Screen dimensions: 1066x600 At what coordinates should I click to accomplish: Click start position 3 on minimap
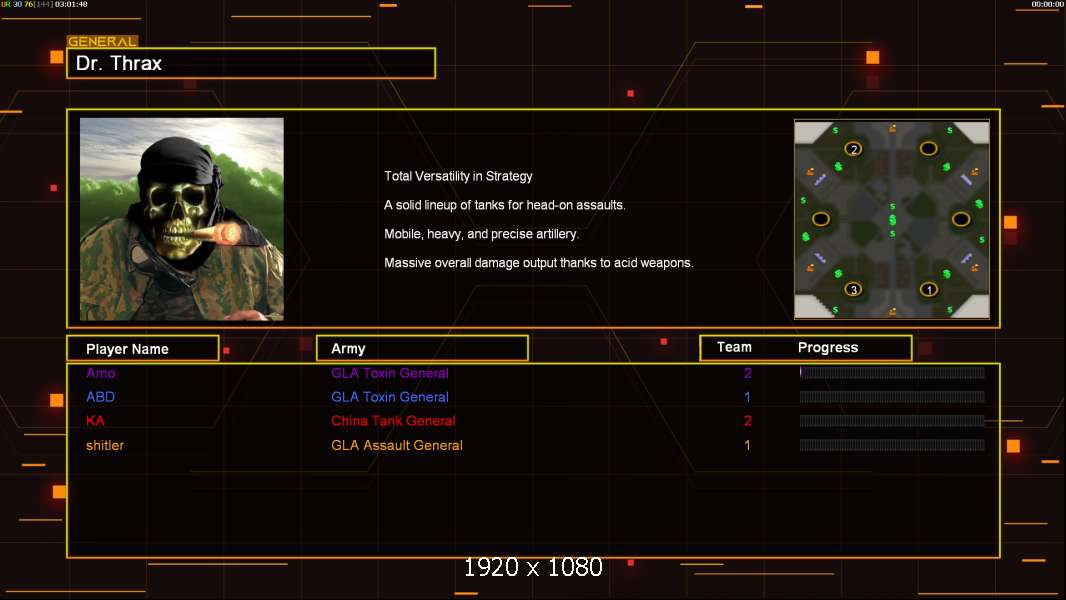point(853,289)
